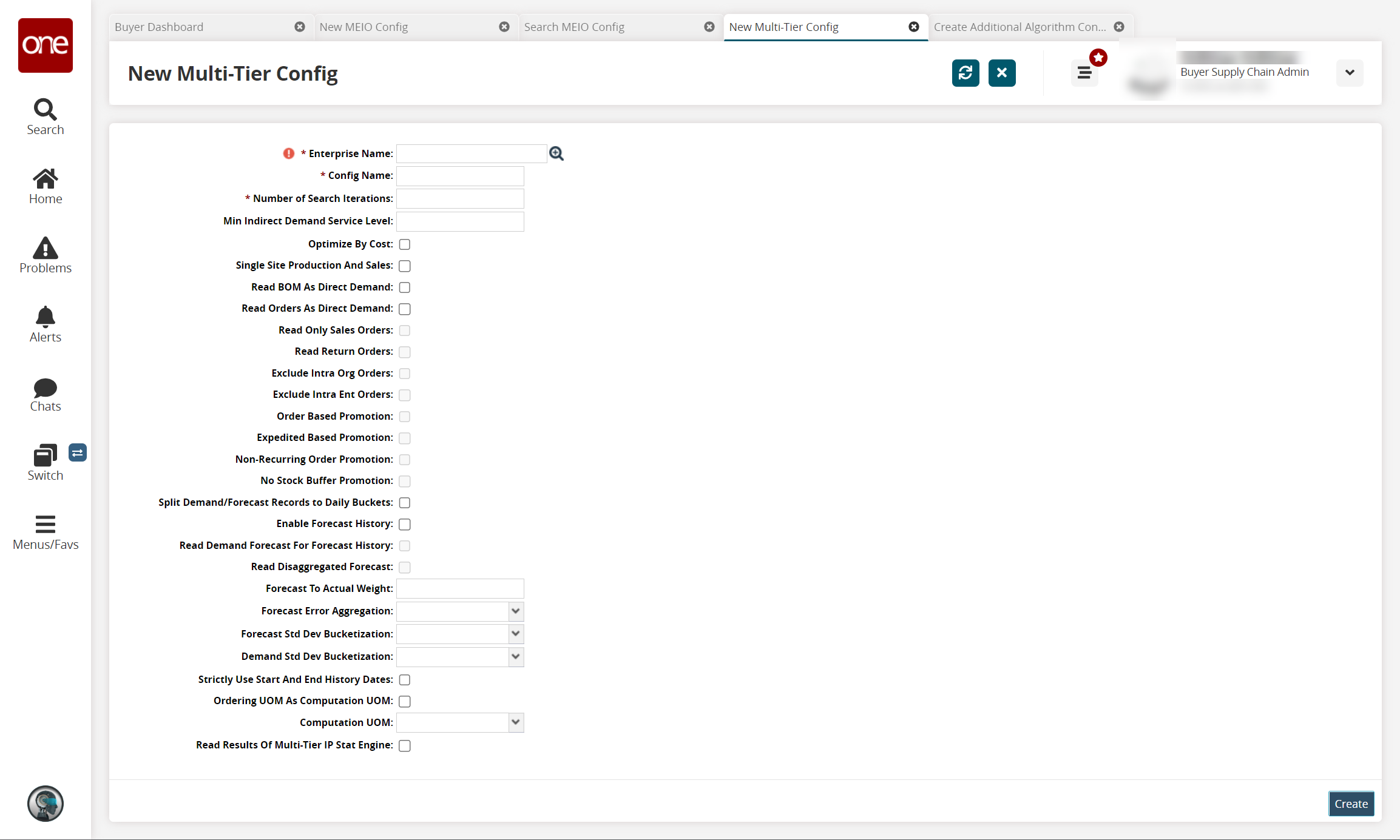The image size is (1400, 840).
Task: Click the Enterprise Name search icon
Action: 556,153
